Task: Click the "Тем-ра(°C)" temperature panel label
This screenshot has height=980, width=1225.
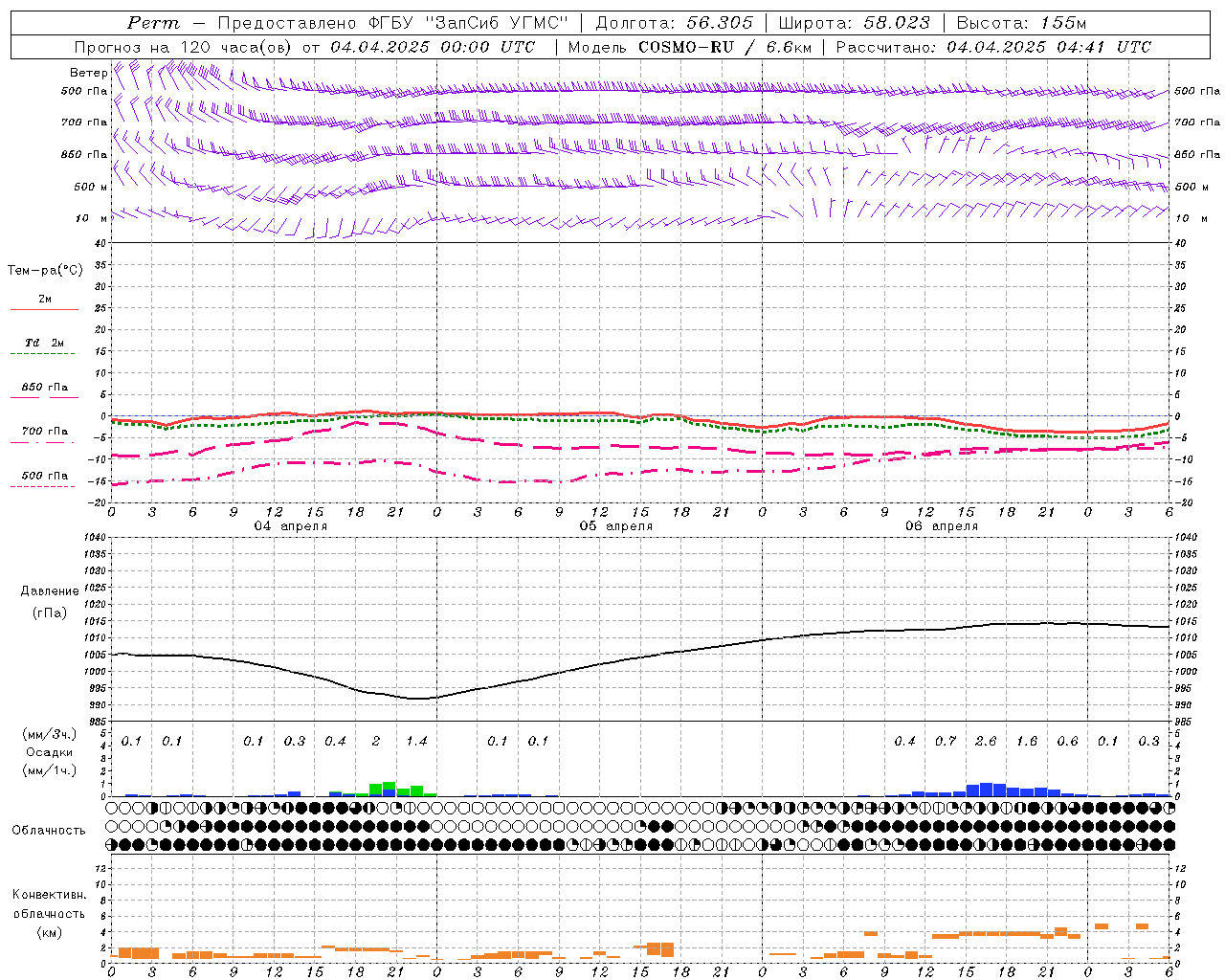Action: pyautogui.click(x=45, y=271)
